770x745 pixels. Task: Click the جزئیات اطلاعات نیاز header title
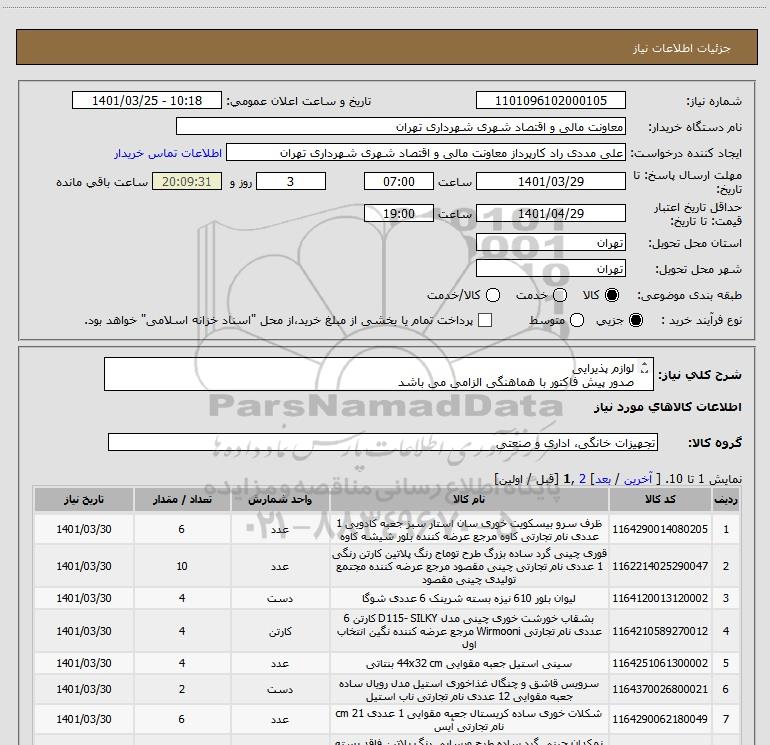tap(682, 48)
